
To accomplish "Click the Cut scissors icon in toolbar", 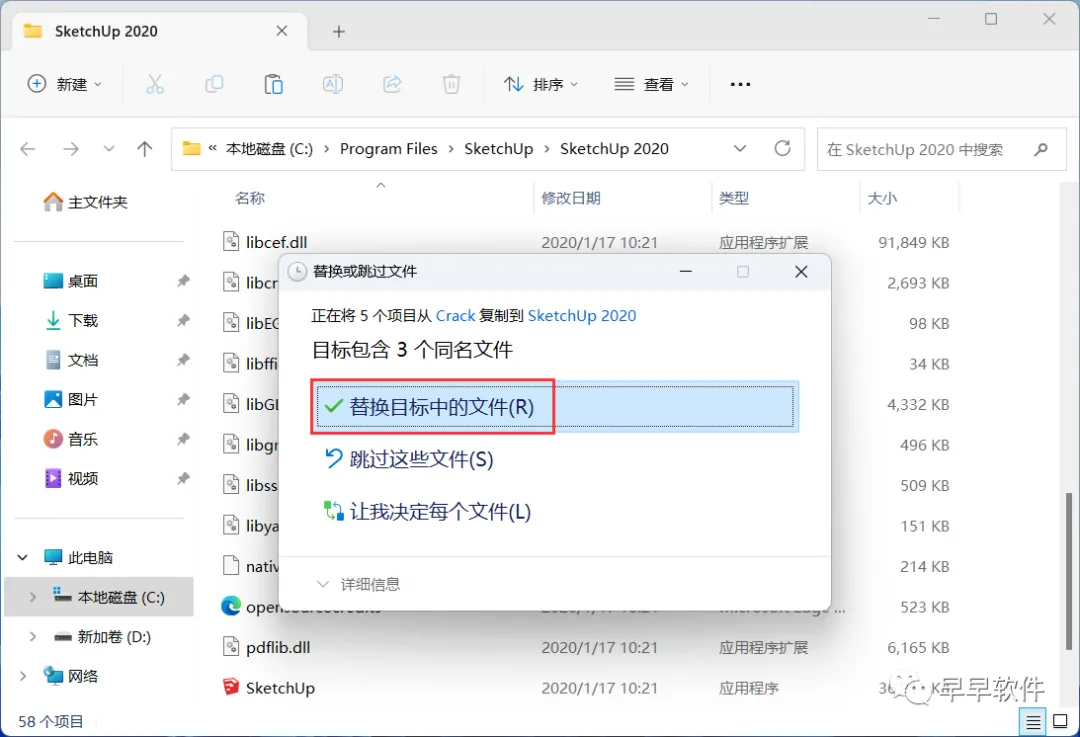I will [x=155, y=84].
